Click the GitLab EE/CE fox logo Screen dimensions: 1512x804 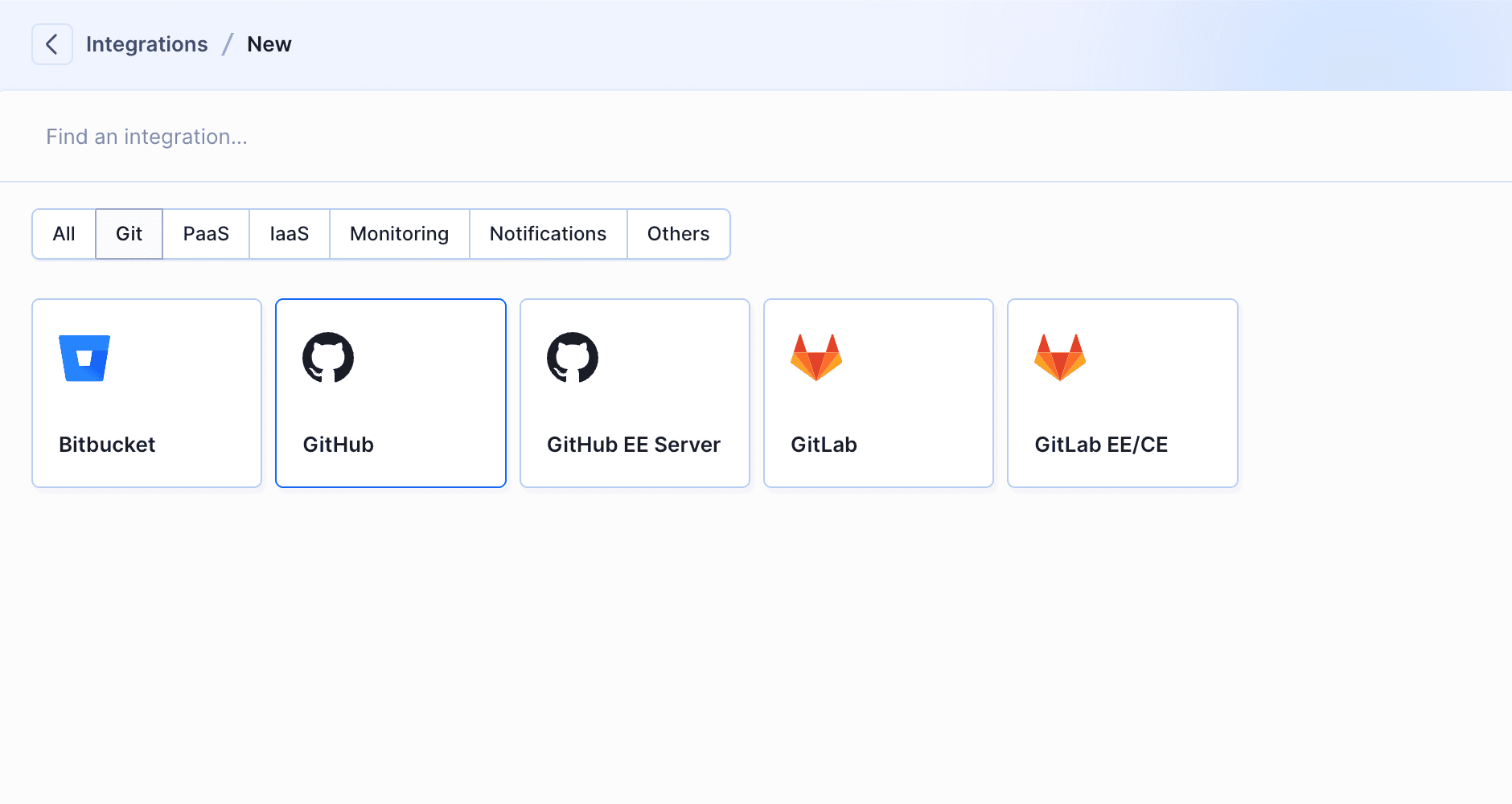(x=1060, y=358)
